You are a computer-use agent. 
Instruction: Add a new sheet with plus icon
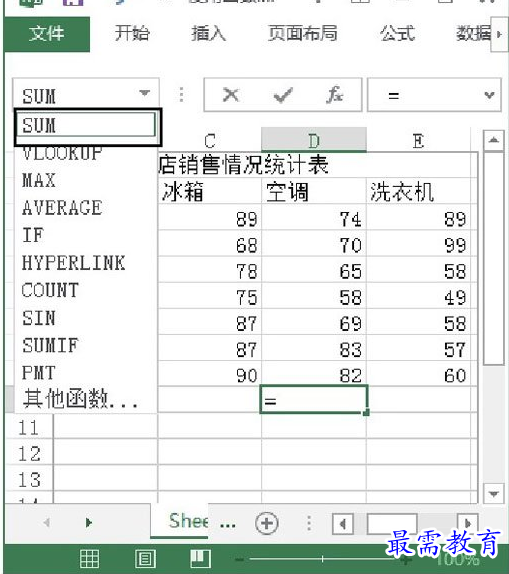(x=267, y=523)
